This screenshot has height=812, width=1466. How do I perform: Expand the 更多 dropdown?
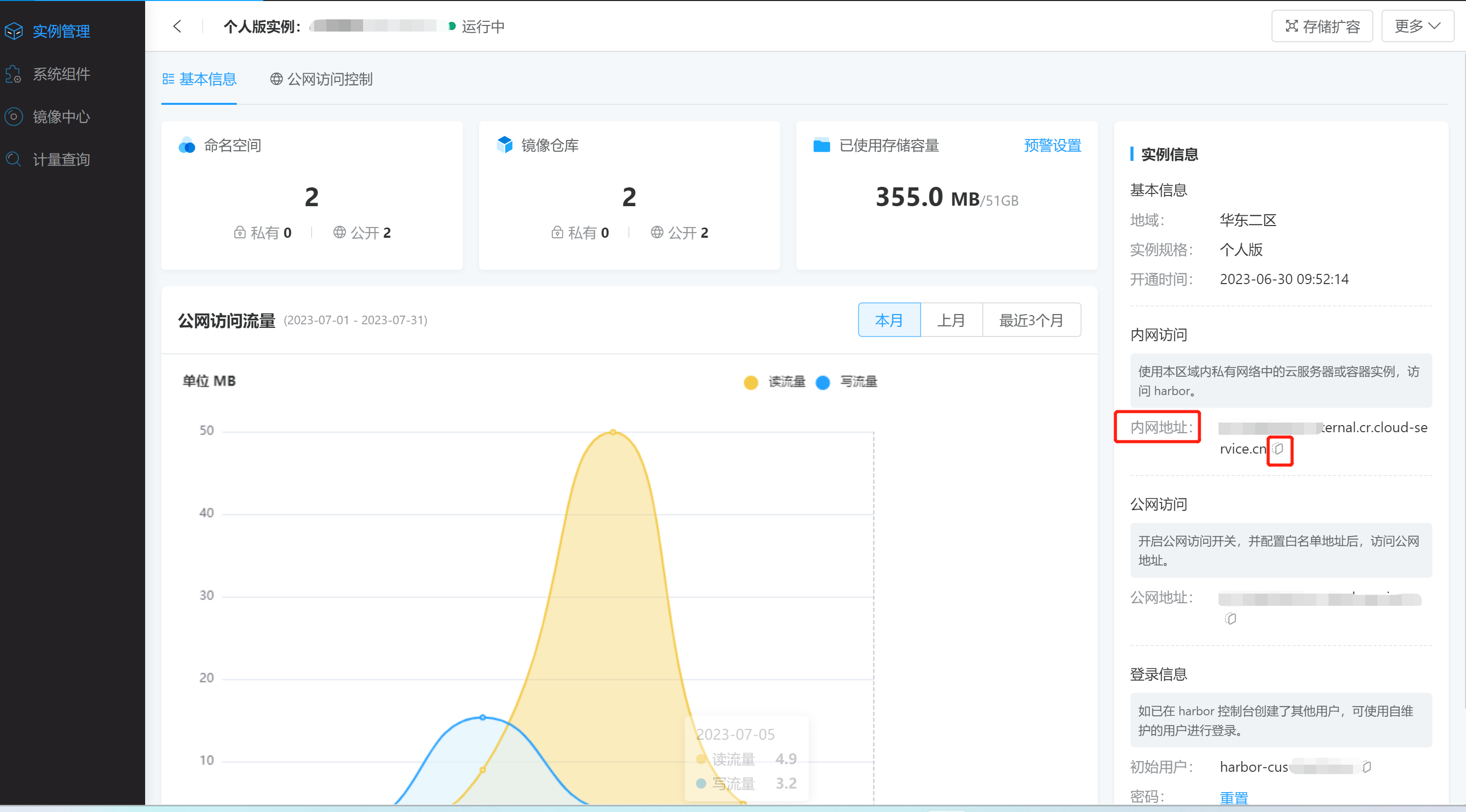[x=1417, y=26]
